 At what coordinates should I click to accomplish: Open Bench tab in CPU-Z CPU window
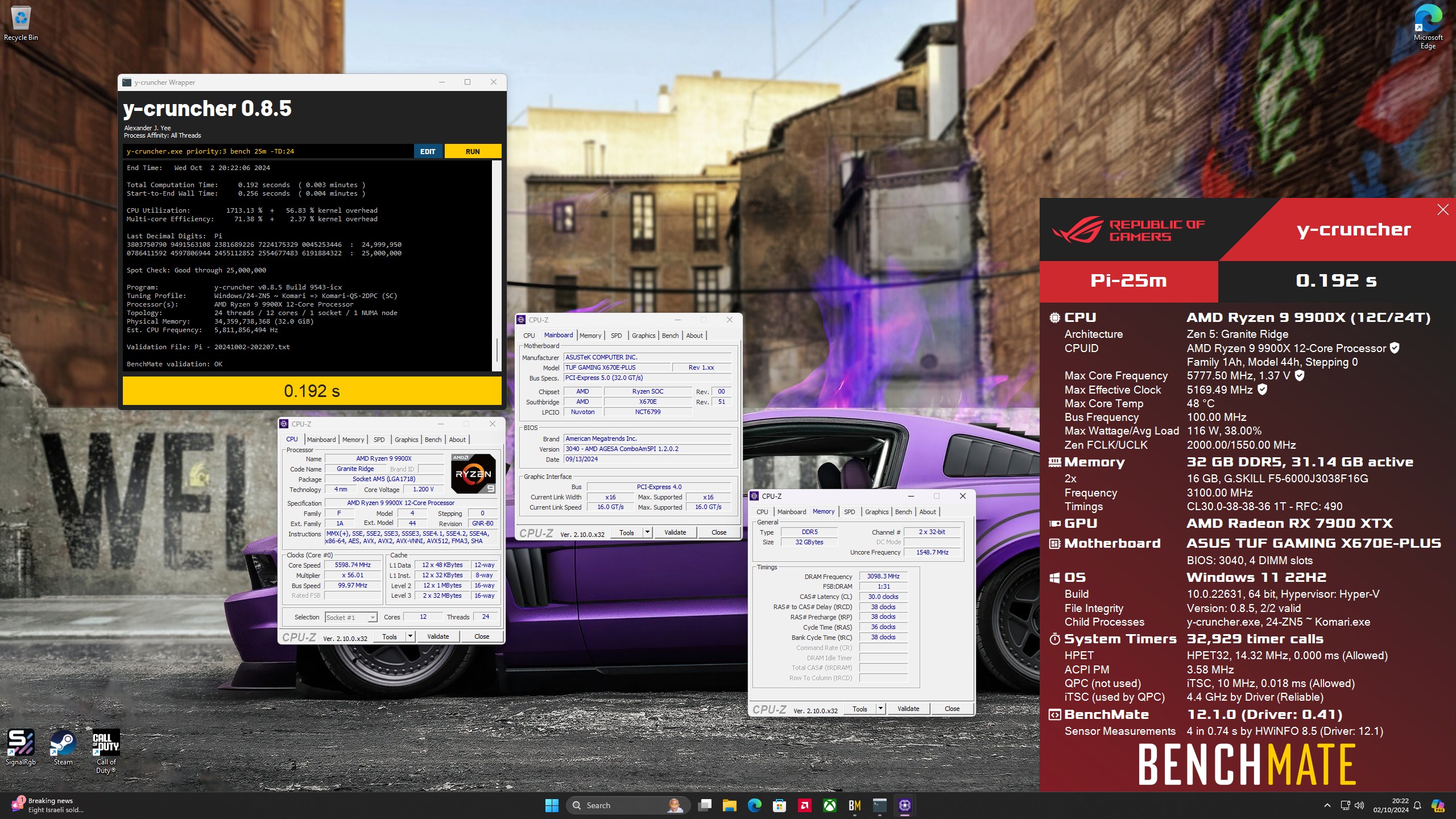click(x=433, y=440)
